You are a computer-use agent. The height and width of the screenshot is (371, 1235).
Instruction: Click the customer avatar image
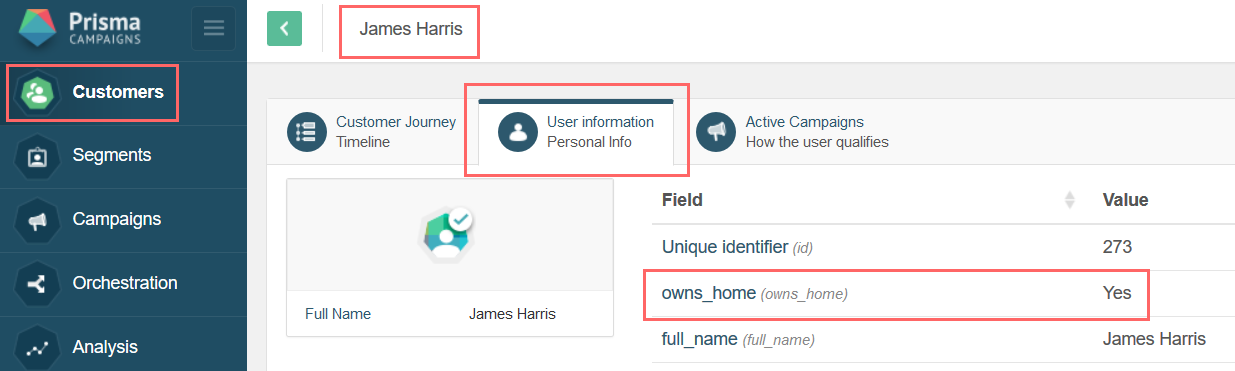coord(446,236)
